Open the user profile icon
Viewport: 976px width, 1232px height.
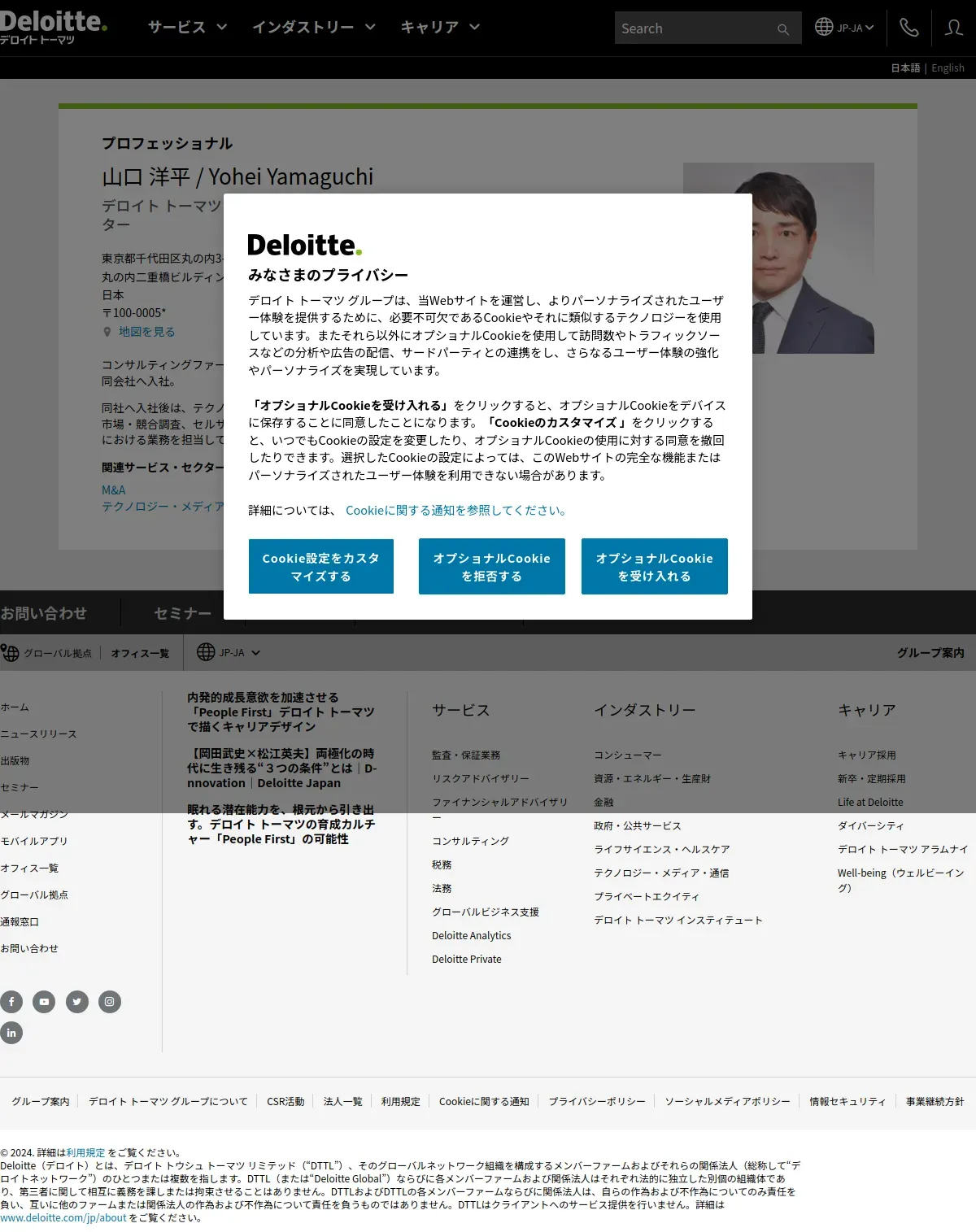point(954,28)
